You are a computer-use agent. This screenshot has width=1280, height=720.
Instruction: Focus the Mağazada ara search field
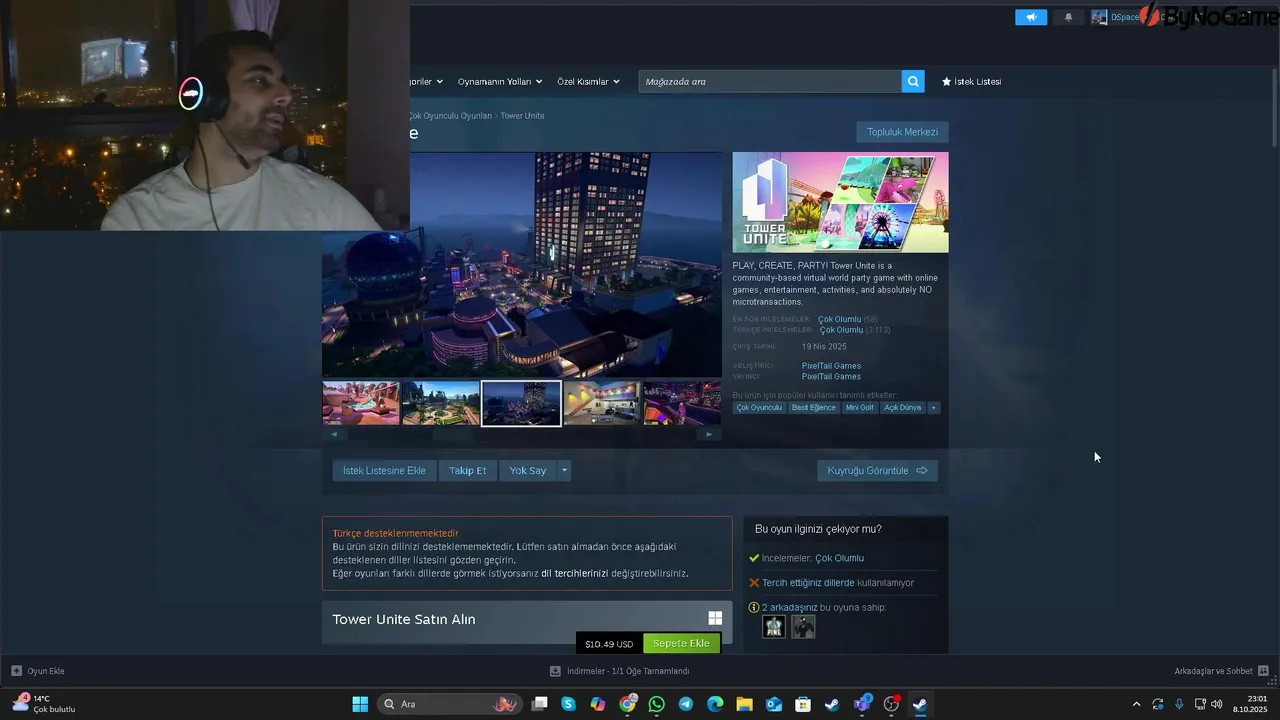point(769,81)
